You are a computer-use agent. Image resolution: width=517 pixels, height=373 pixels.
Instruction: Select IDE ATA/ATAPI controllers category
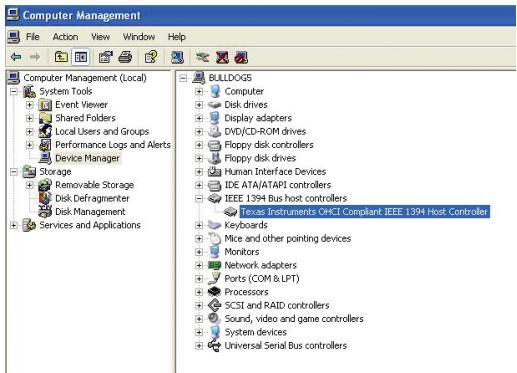278,185
